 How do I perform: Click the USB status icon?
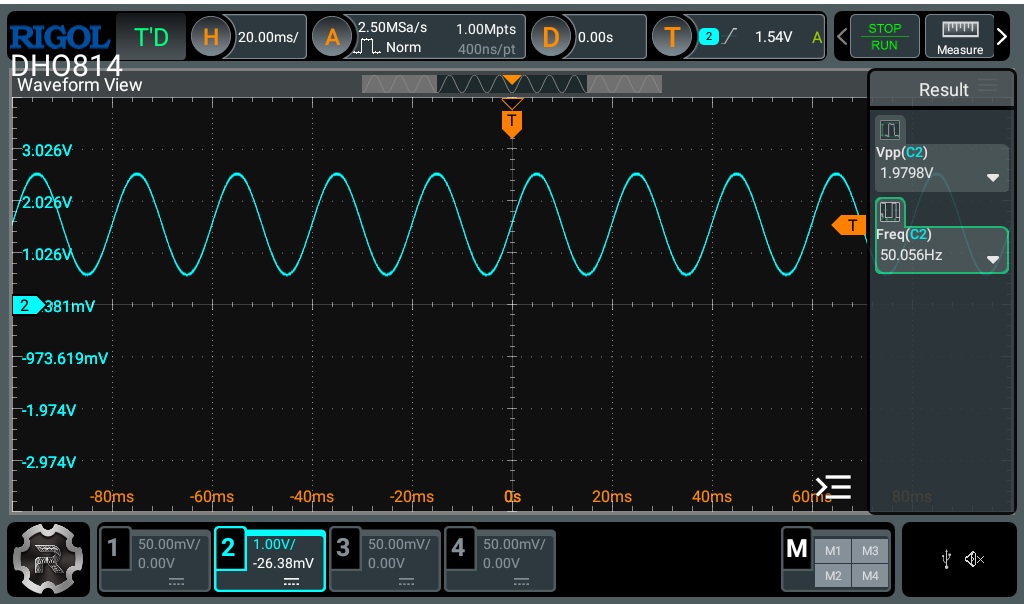tap(946, 560)
